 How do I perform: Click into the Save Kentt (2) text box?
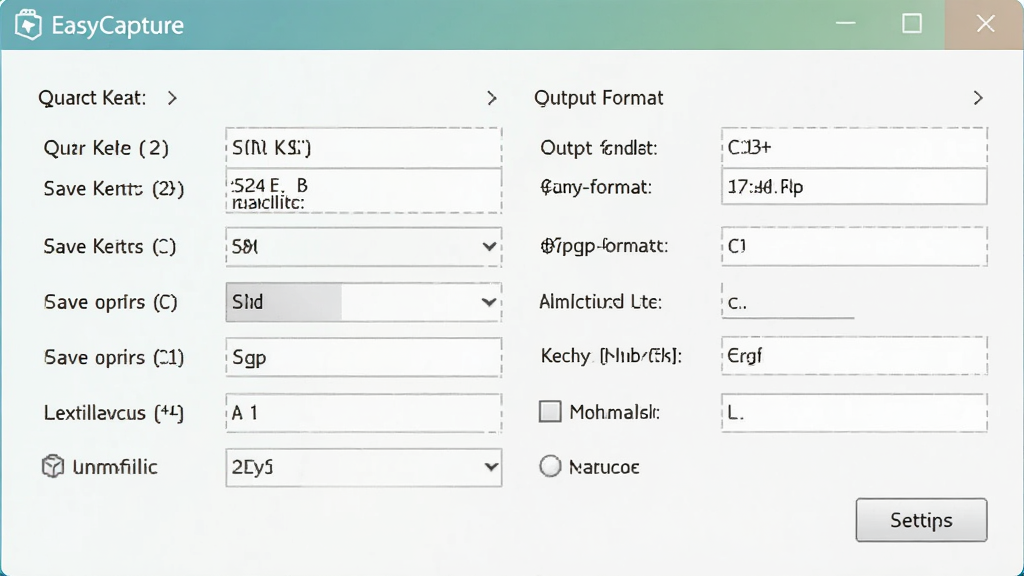click(364, 191)
